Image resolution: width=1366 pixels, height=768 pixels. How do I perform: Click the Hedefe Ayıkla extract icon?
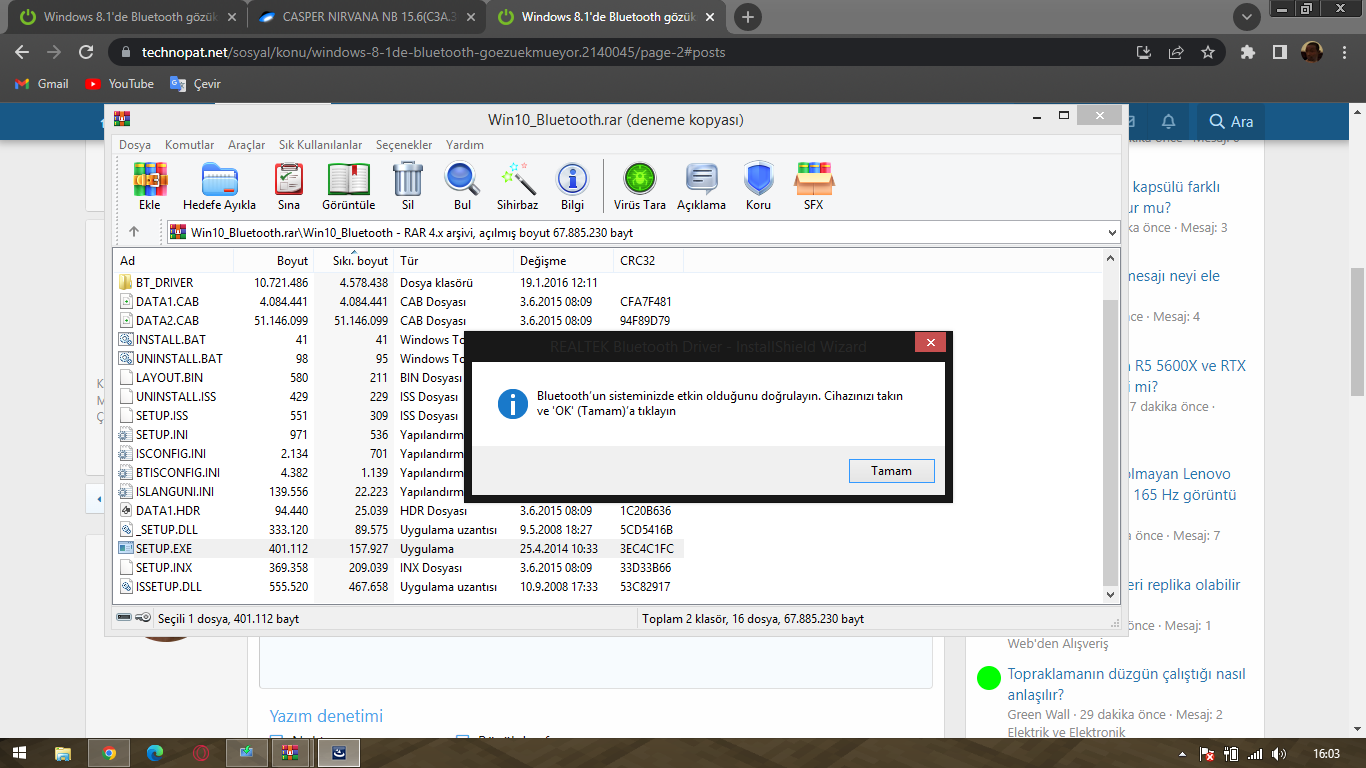(219, 186)
